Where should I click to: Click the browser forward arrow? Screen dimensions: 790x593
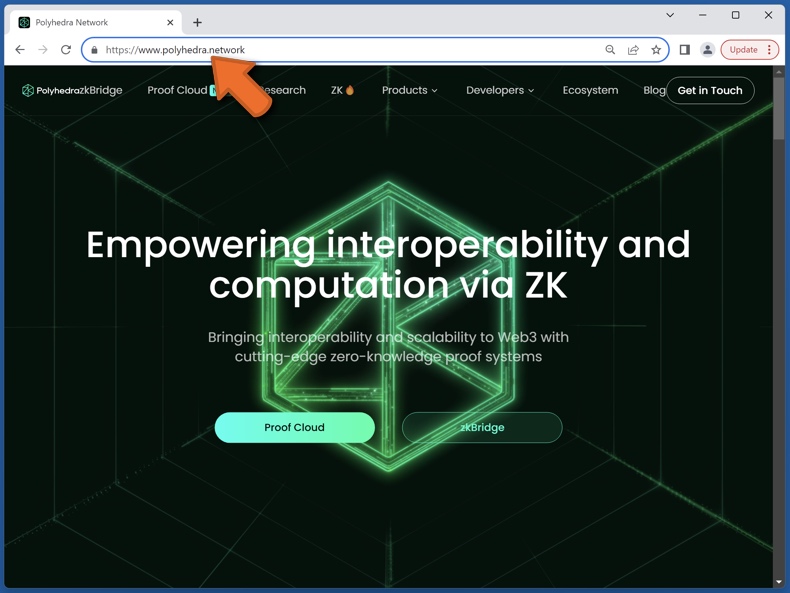pyautogui.click(x=43, y=49)
